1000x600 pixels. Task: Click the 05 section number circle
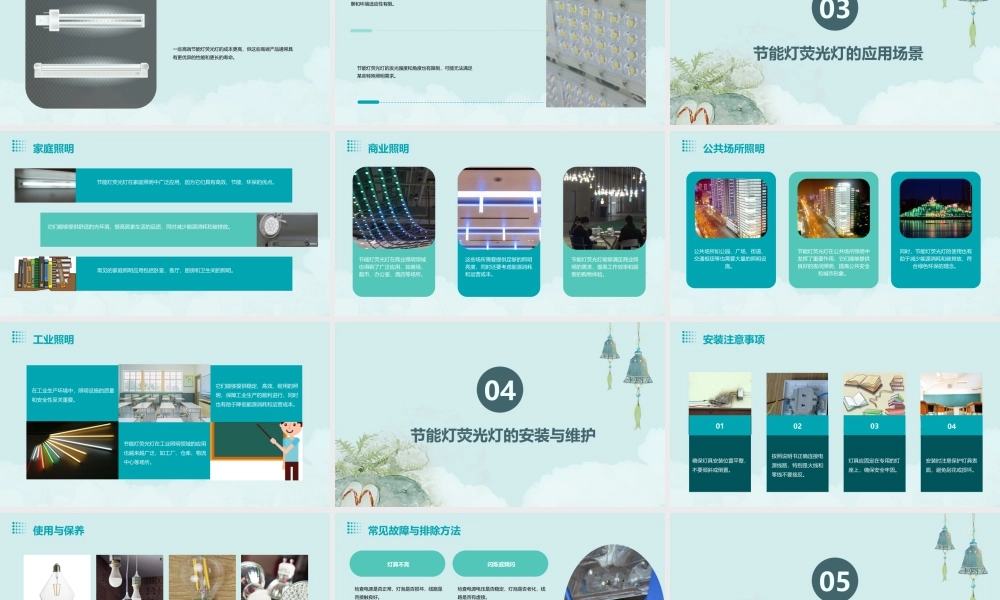point(834,579)
